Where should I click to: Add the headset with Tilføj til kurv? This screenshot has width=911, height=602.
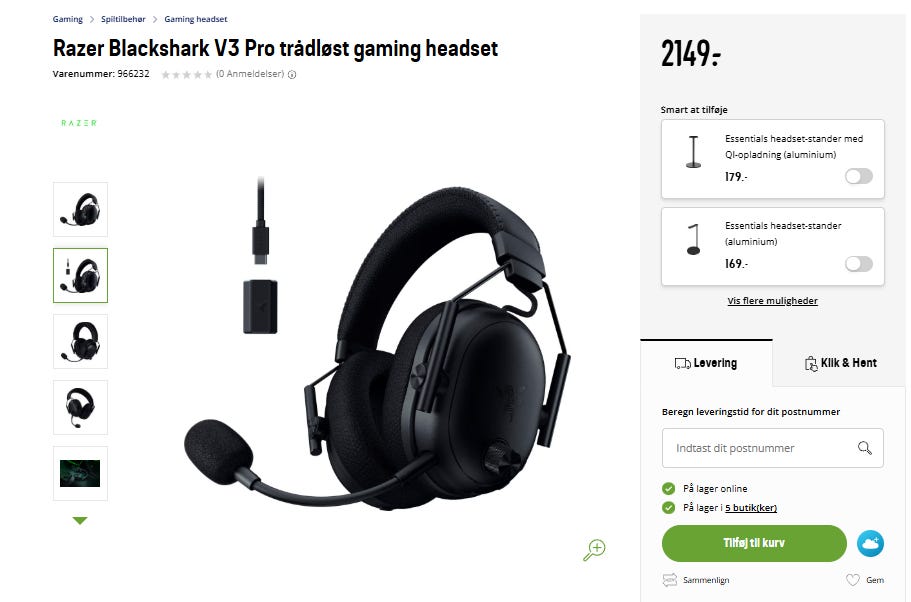tap(754, 543)
